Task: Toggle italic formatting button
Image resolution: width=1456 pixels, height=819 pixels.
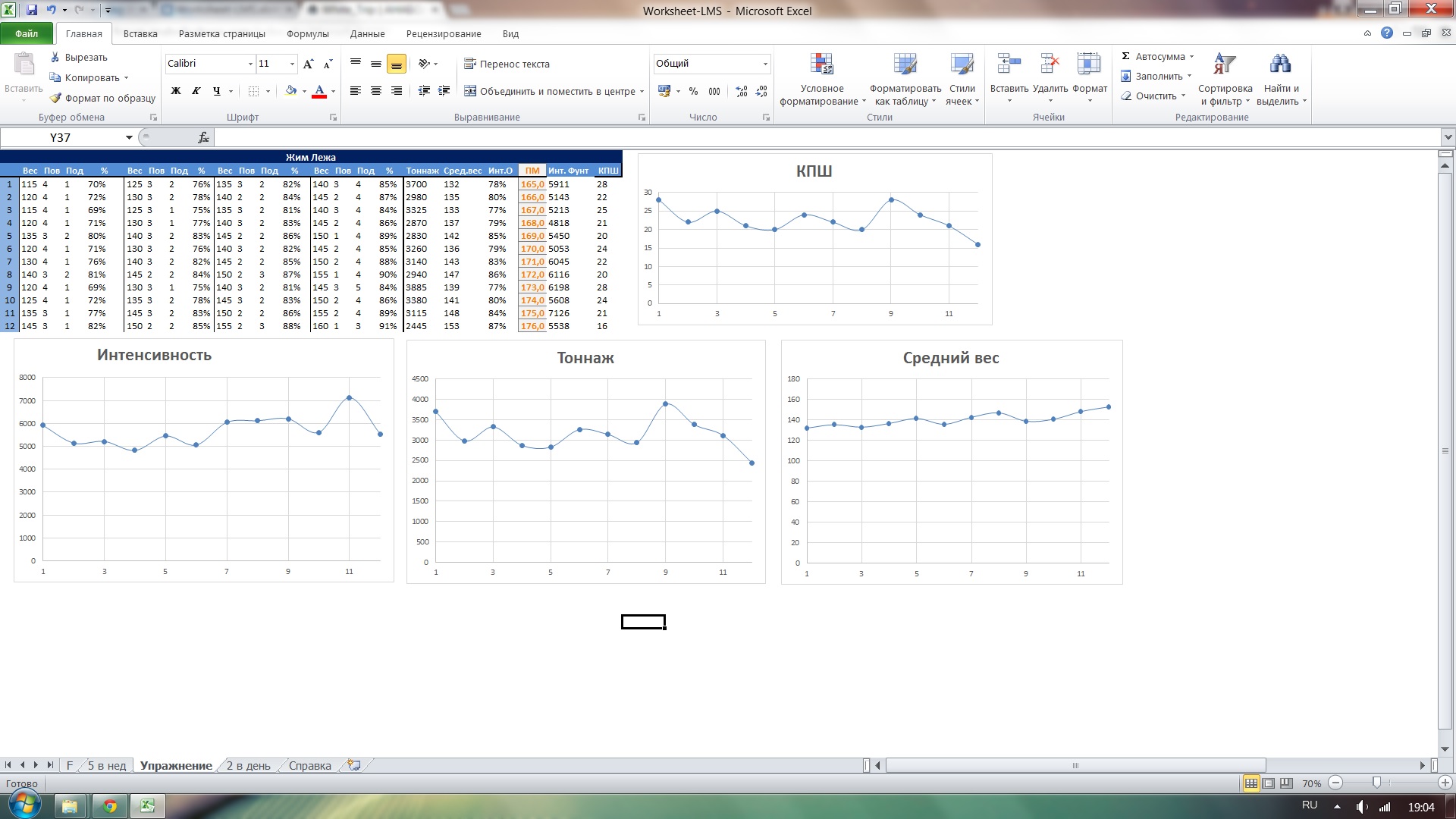Action: [196, 91]
